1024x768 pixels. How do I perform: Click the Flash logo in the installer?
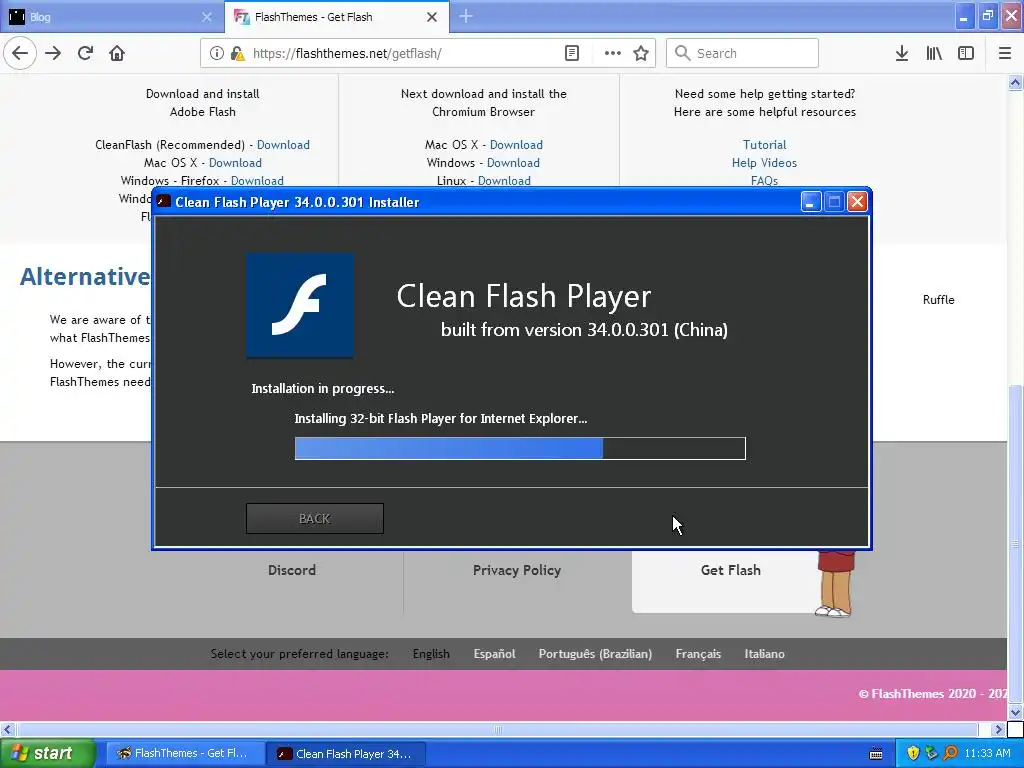click(300, 305)
